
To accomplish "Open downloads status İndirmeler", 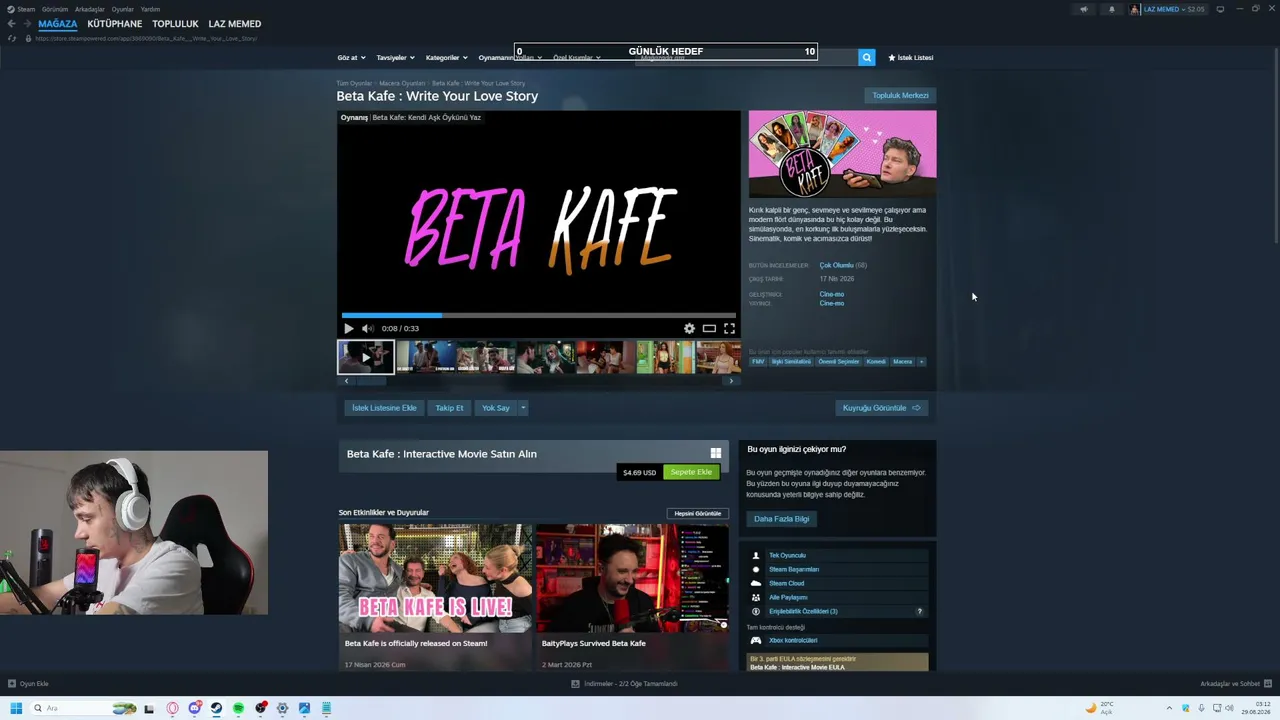I will pyautogui.click(x=624, y=684).
